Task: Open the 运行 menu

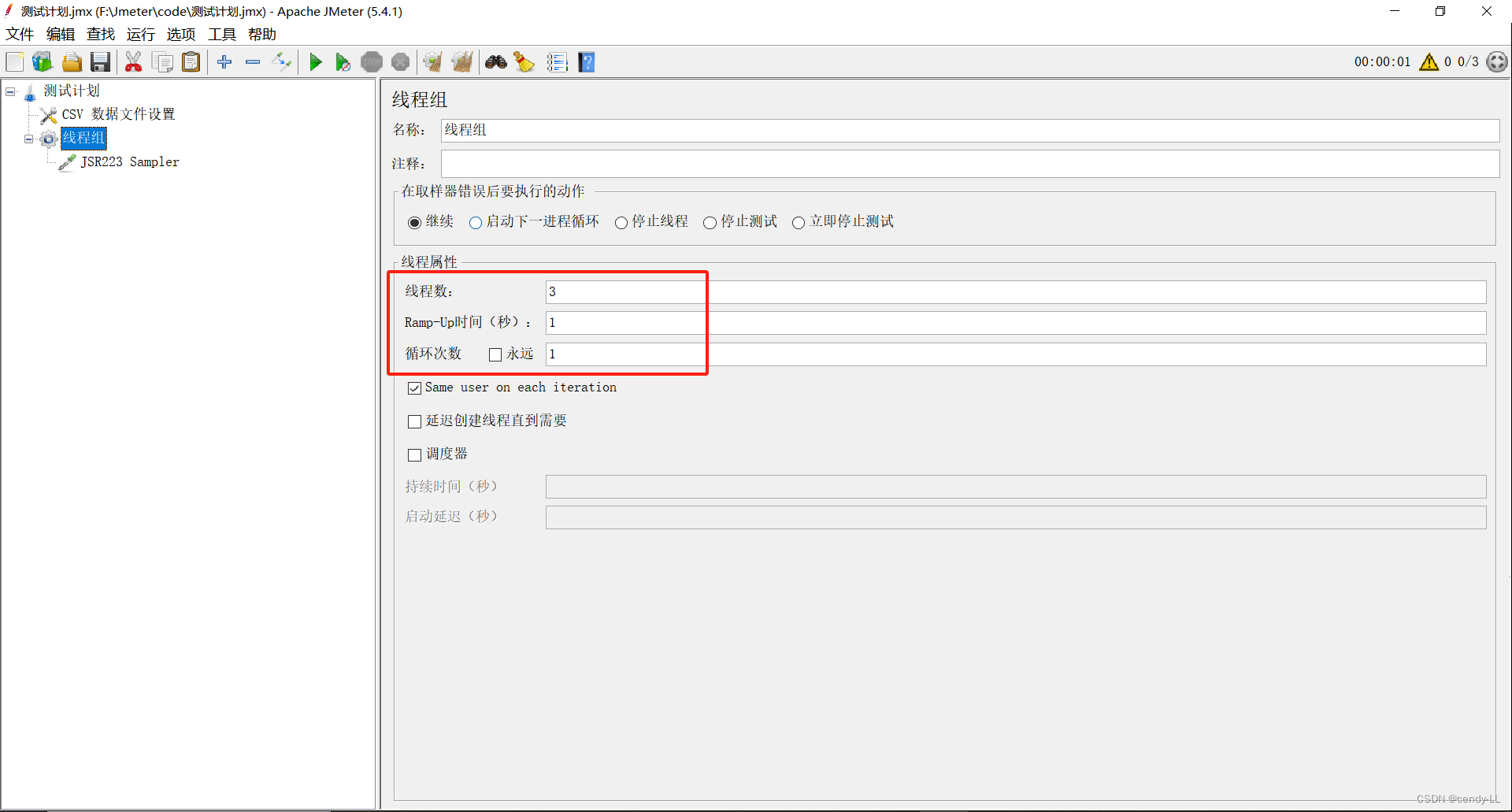Action: (140, 34)
